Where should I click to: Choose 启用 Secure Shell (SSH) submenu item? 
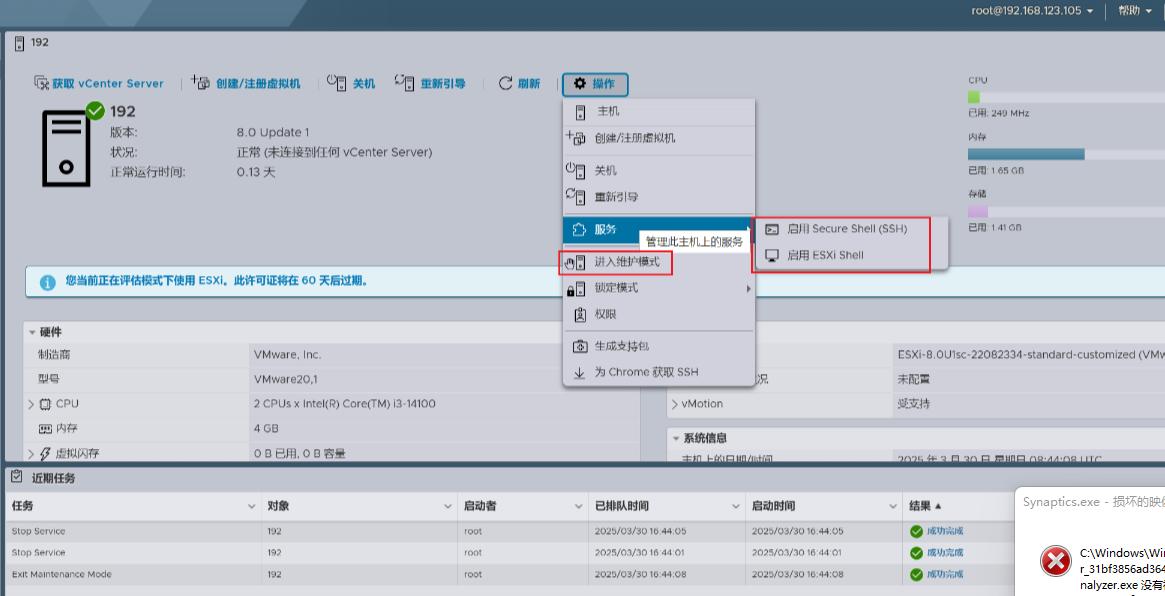pos(846,229)
